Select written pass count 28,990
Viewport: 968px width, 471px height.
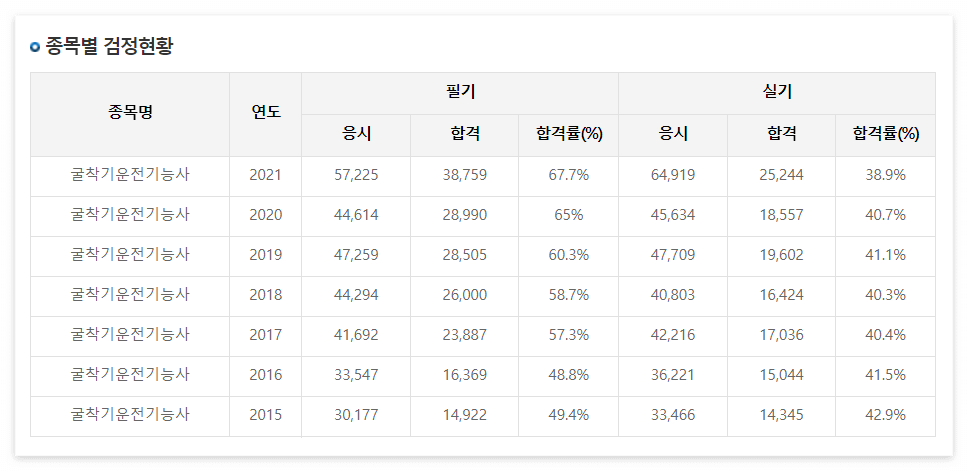click(x=464, y=215)
